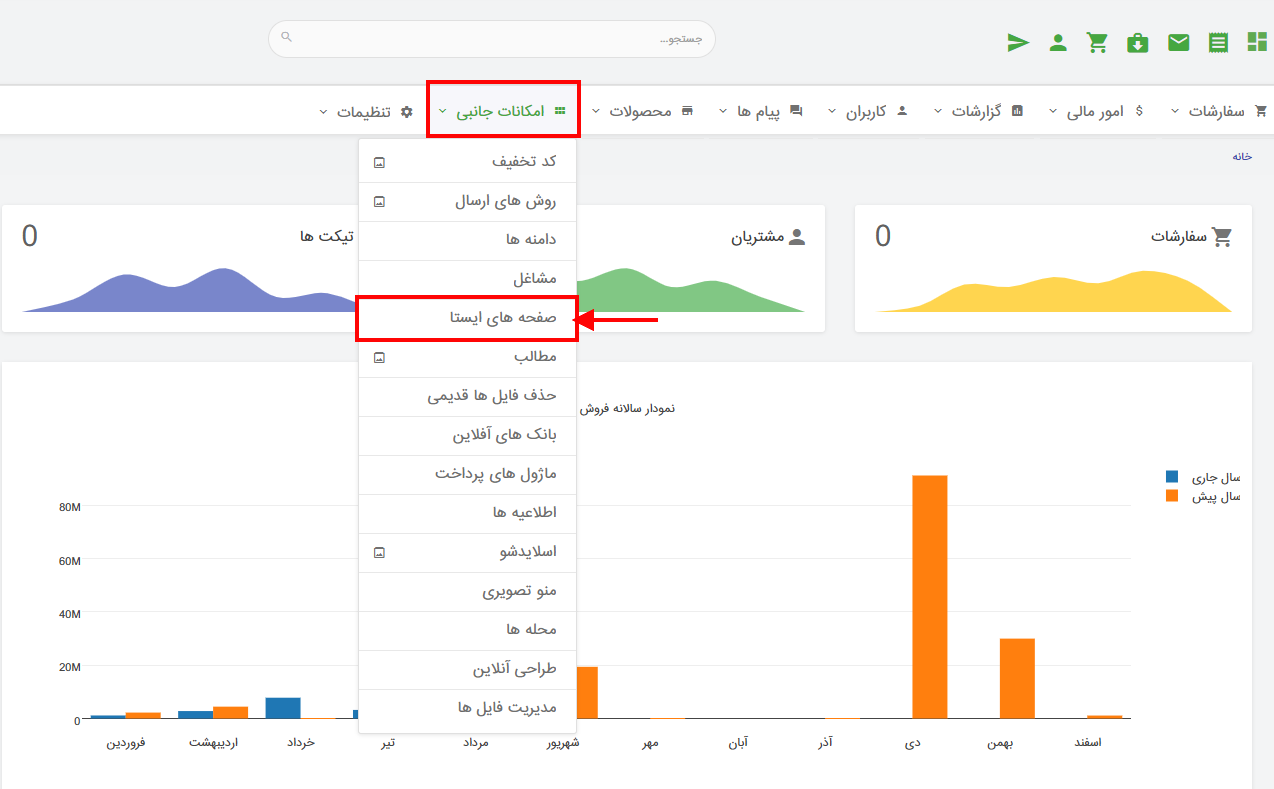Click the image icon in اسلایدشو row
Image resolution: width=1274 pixels, height=789 pixels.
(x=379, y=552)
